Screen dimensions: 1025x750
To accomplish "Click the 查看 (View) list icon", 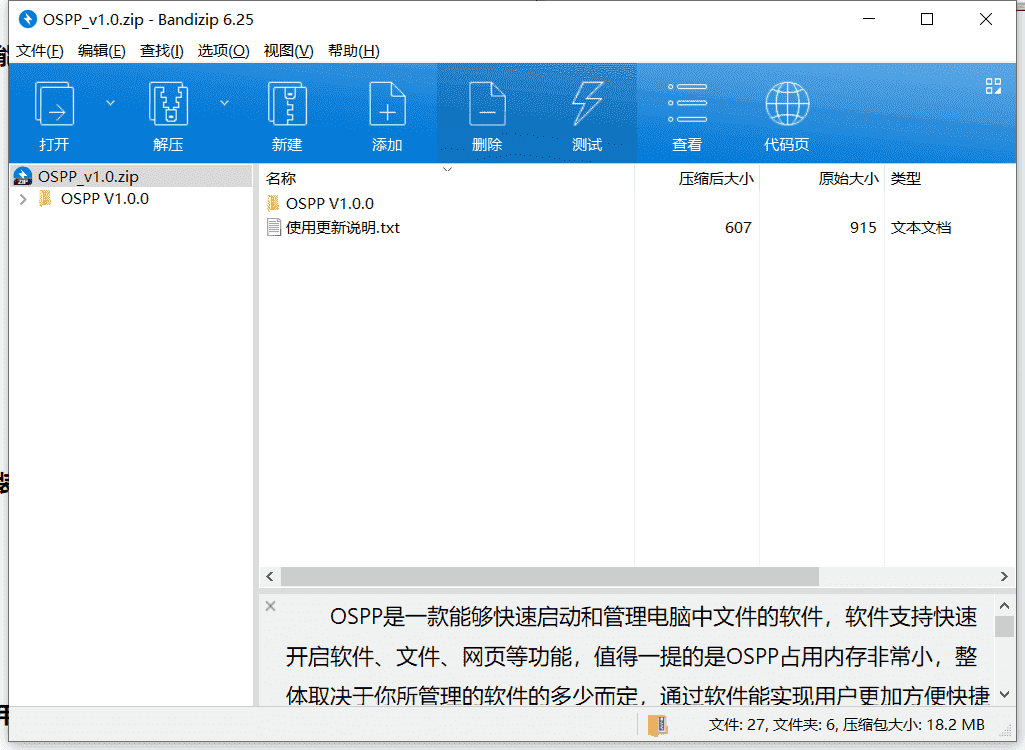I will click(x=687, y=103).
